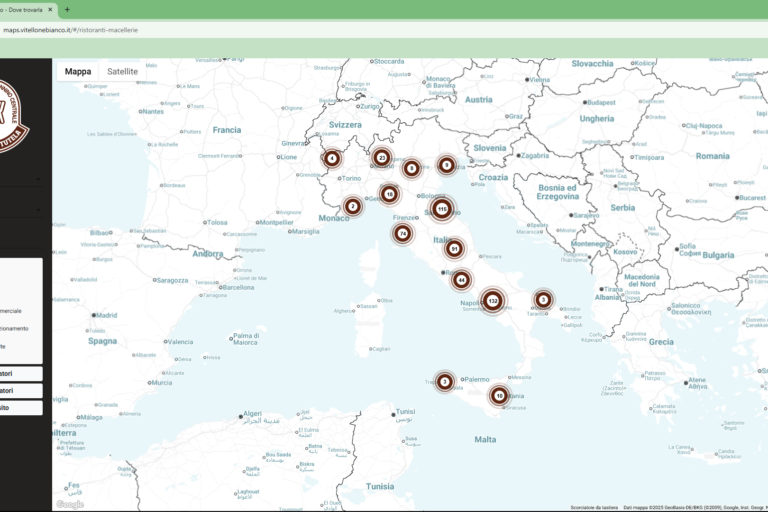Open the 'Scorciatoie da tastiera' link

click(x=593, y=508)
